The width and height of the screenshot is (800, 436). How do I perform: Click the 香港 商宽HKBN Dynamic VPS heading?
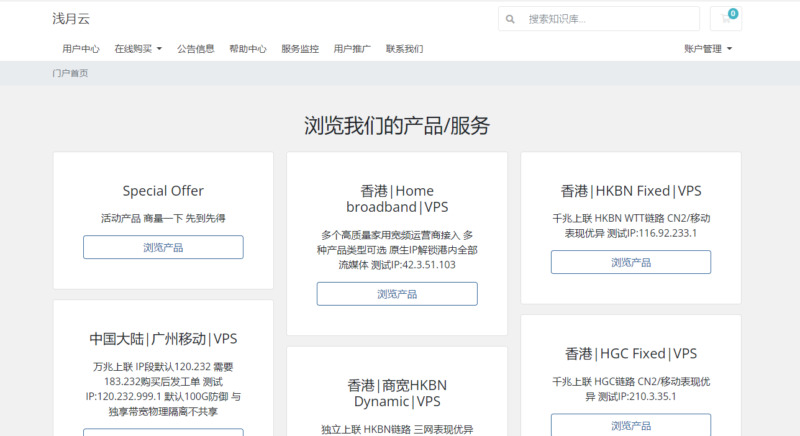397,393
